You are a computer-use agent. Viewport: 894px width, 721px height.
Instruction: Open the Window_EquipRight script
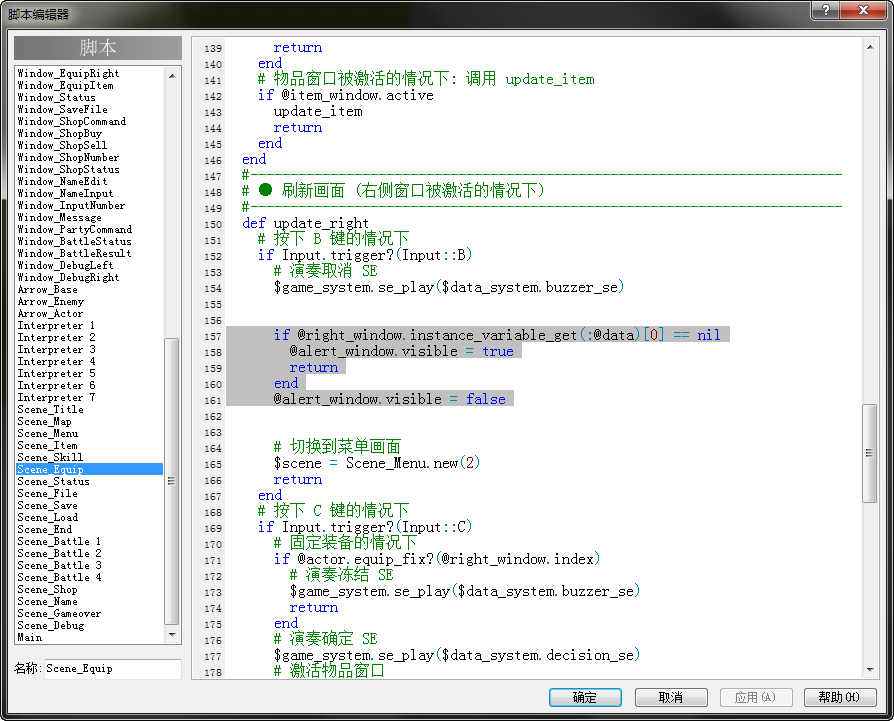68,73
